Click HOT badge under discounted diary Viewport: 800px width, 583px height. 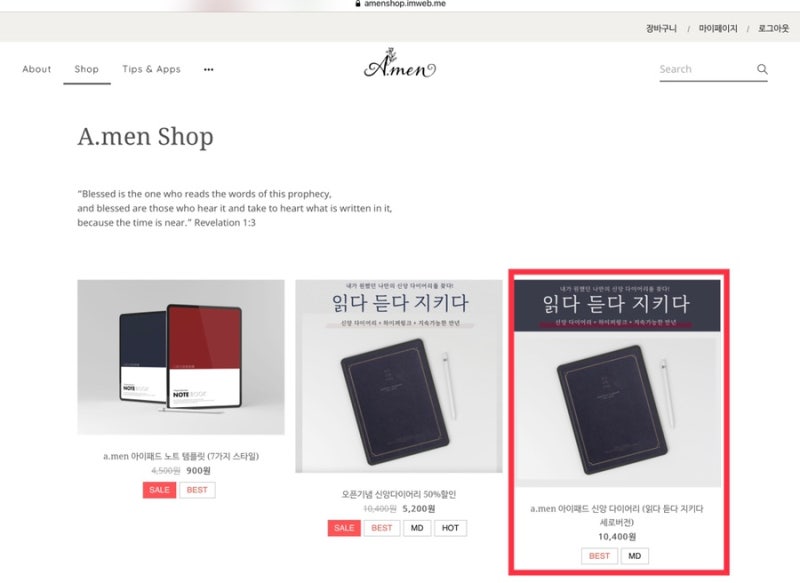[451, 528]
